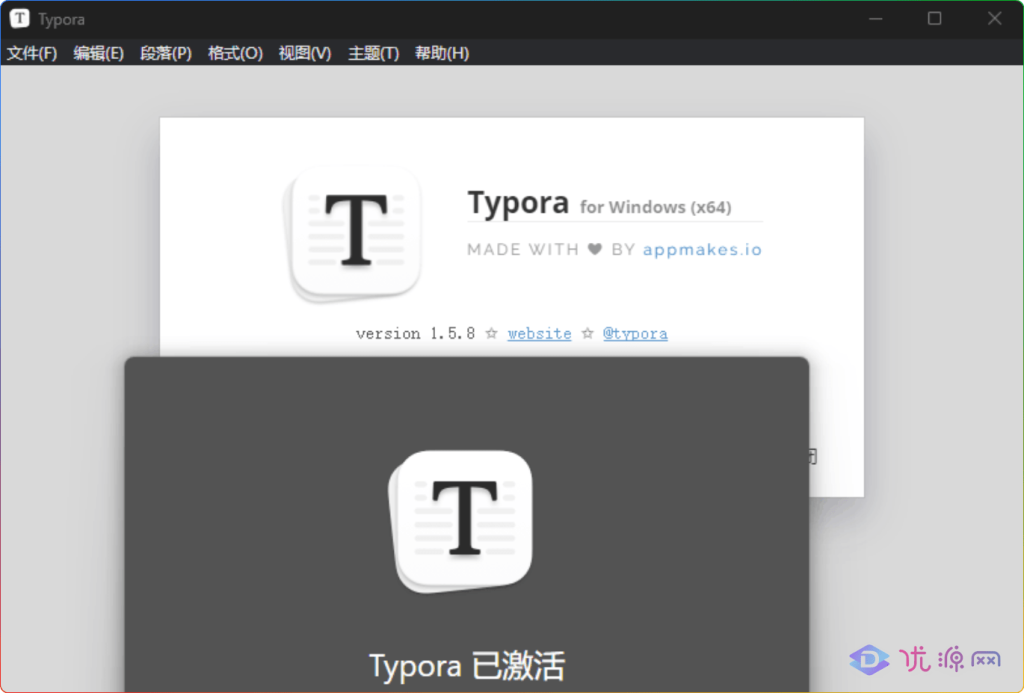1024x693 pixels.
Task: Click 'for Windows (x64)' text
Action: (656, 207)
